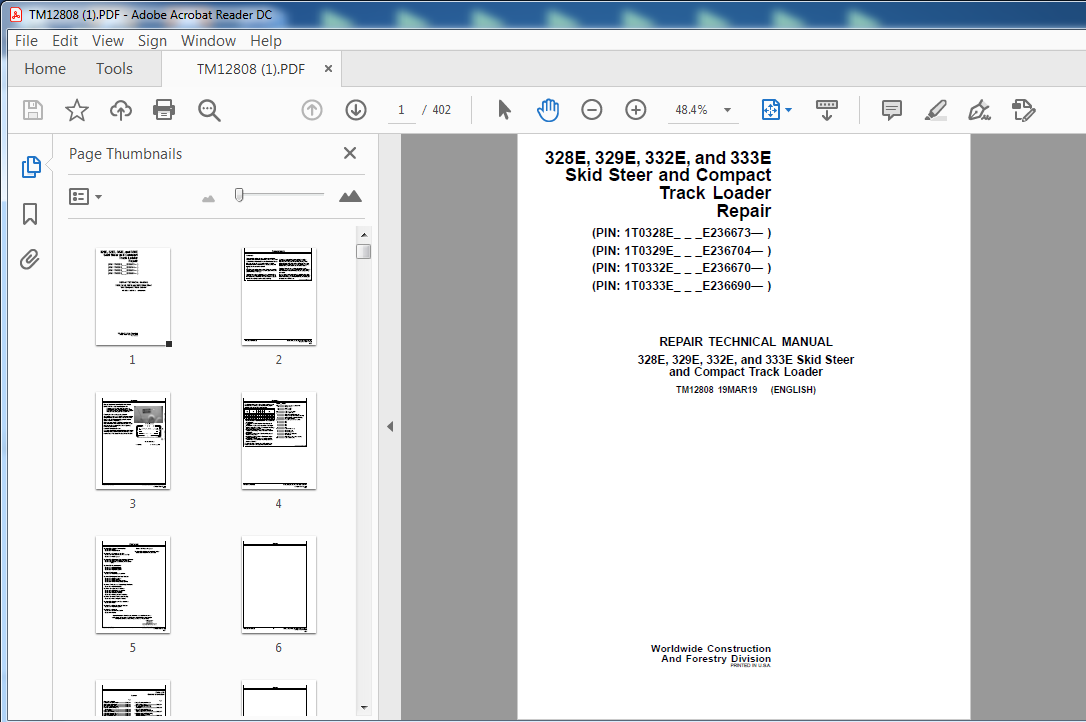Click the Worldwide Construction text
1086x722 pixels.
(x=711, y=649)
